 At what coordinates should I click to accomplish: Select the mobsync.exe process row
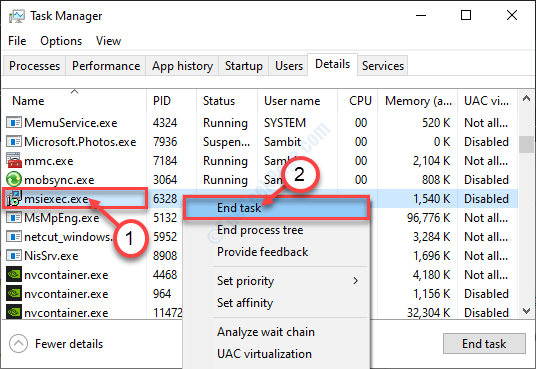click(x=260, y=180)
